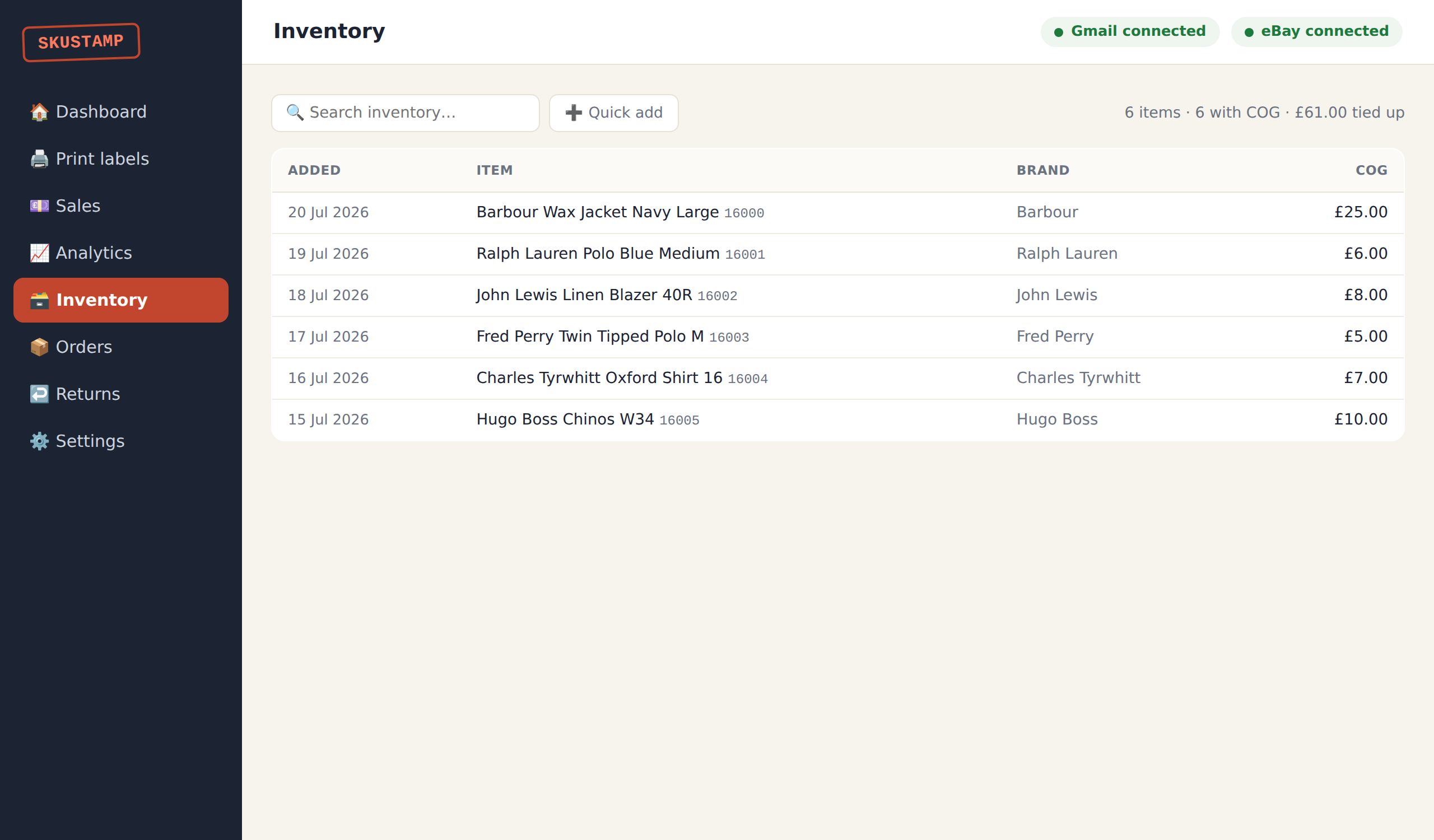Image resolution: width=1434 pixels, height=840 pixels.
Task: Click the 20 Jul 2026 date cell
Action: click(328, 213)
